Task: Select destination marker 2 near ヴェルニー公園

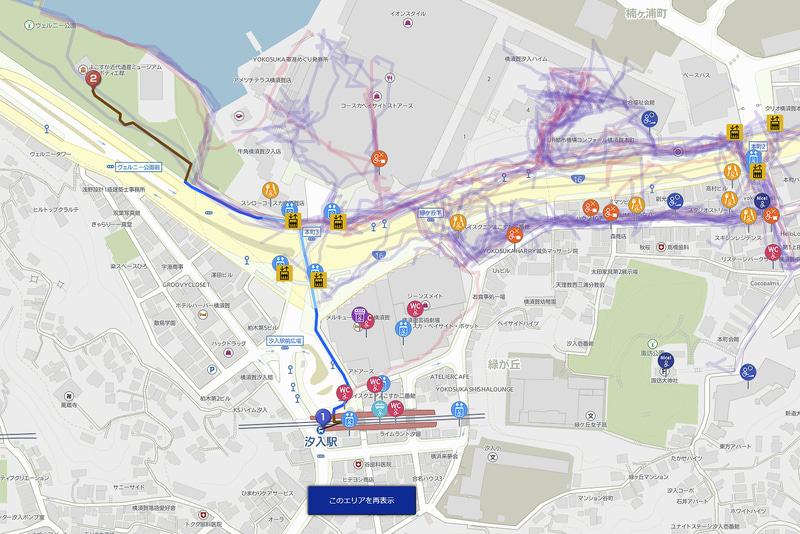Action: (x=92, y=79)
